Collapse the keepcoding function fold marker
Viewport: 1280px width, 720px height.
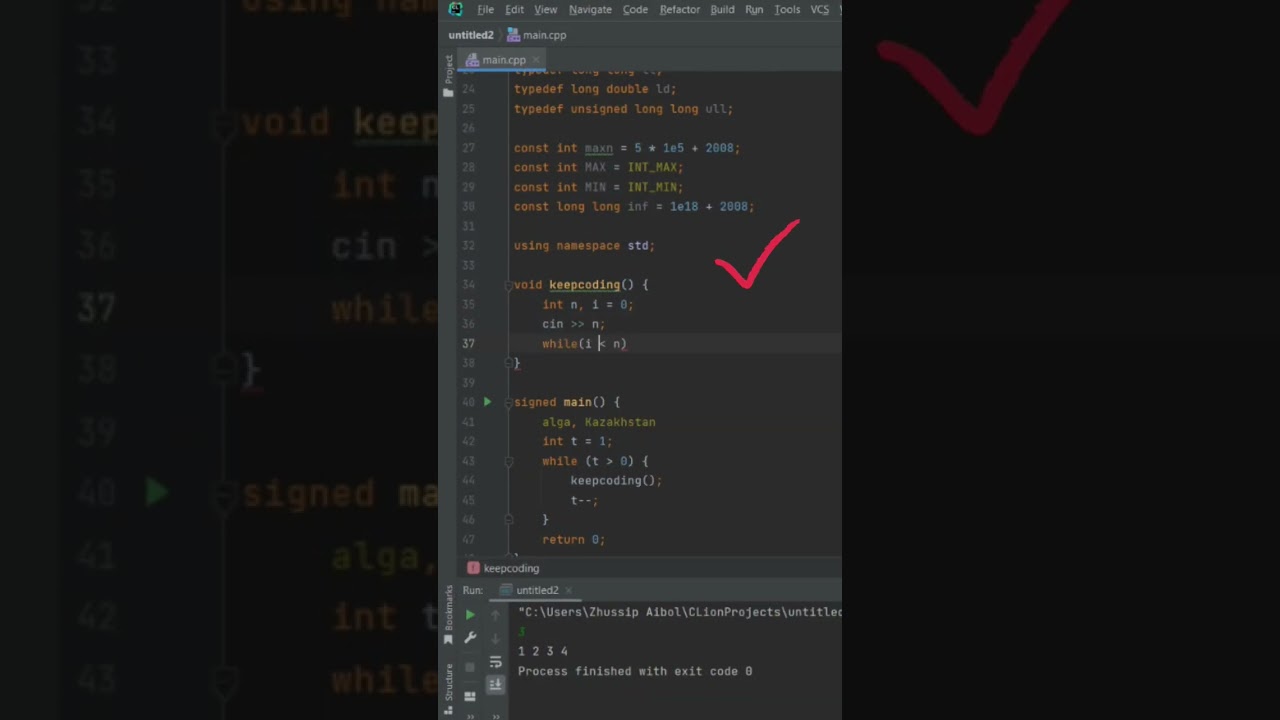pyautogui.click(x=509, y=285)
